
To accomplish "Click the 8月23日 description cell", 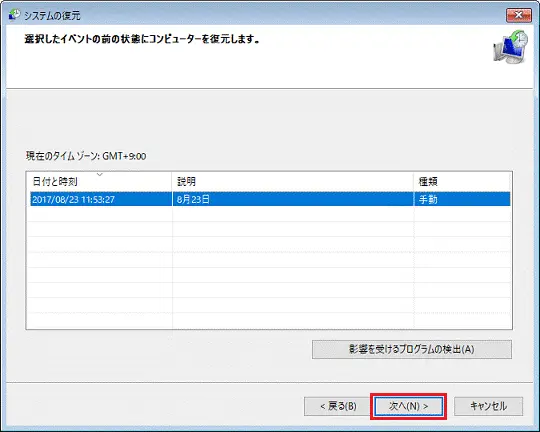I will (x=193, y=199).
